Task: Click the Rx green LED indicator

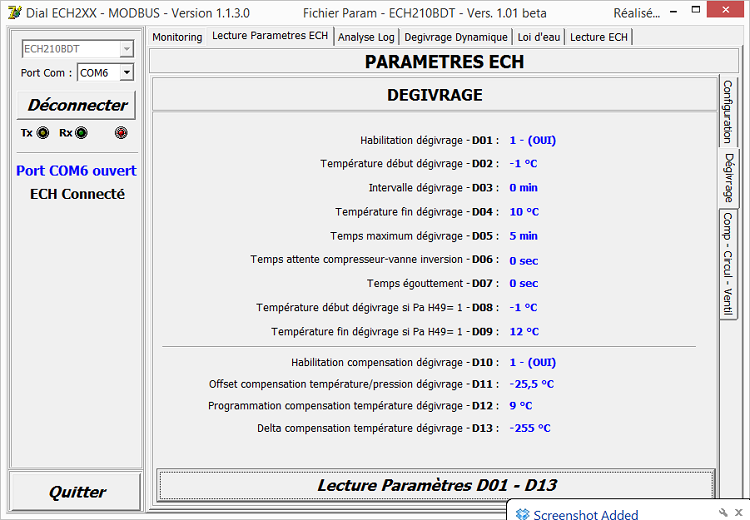Action: point(81,133)
